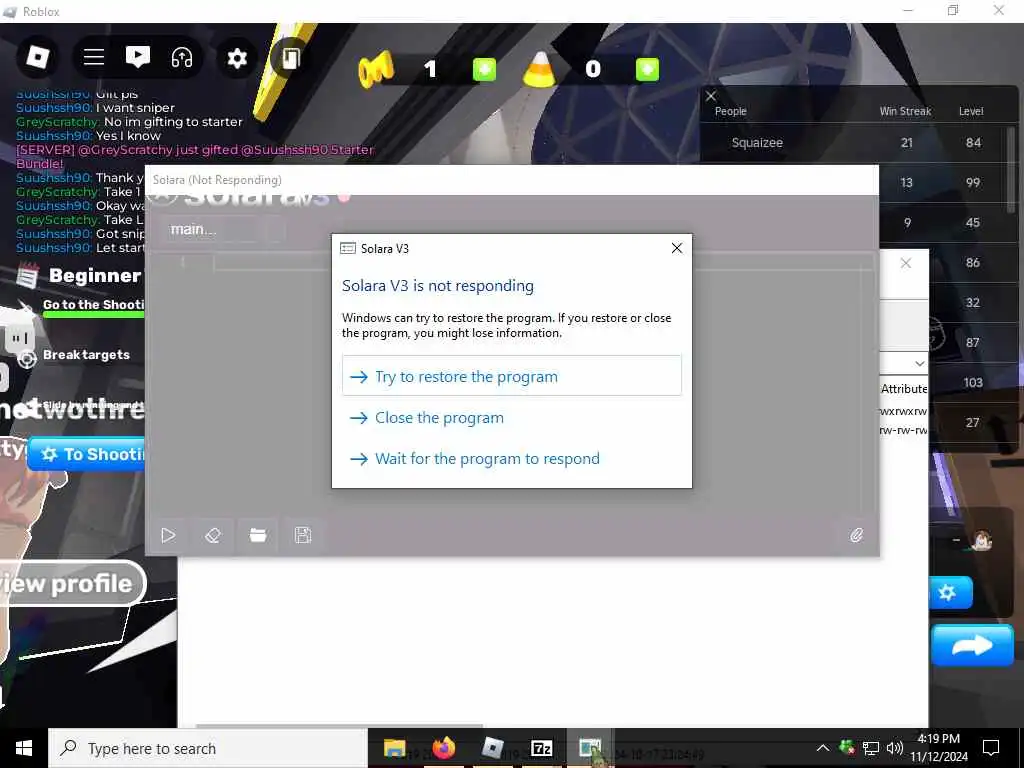The width and height of the screenshot is (1024, 768).
Task: Click the Level column header
Action: pos(971,111)
